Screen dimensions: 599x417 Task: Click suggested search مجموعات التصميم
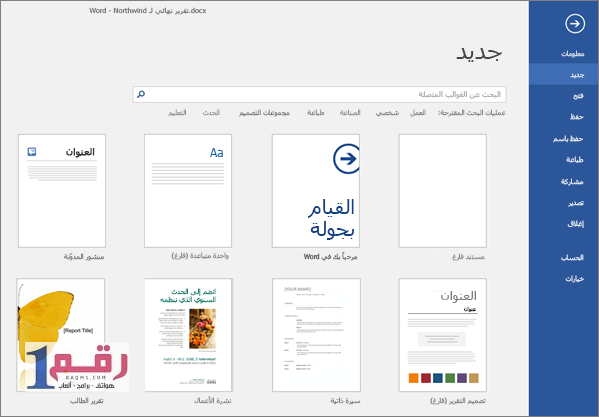click(x=264, y=113)
